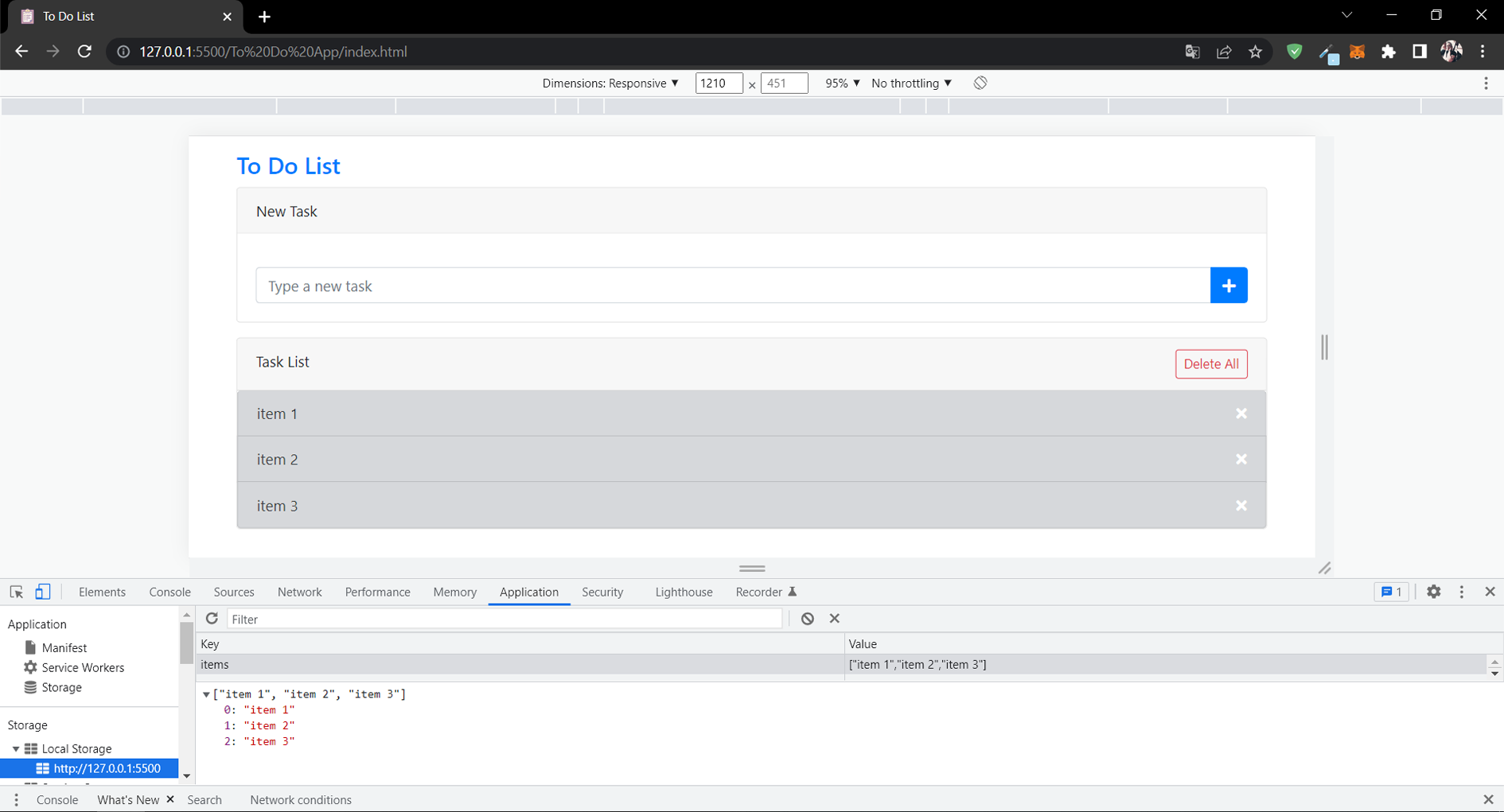Toggle the device toolbar icon

point(43,592)
